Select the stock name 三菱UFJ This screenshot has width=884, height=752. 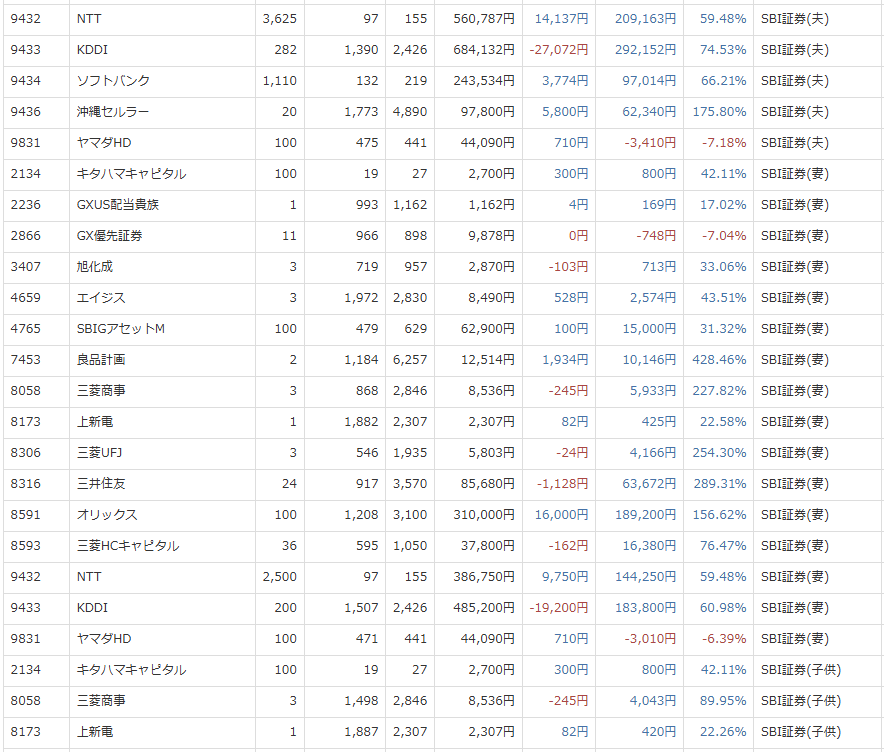click(x=99, y=453)
